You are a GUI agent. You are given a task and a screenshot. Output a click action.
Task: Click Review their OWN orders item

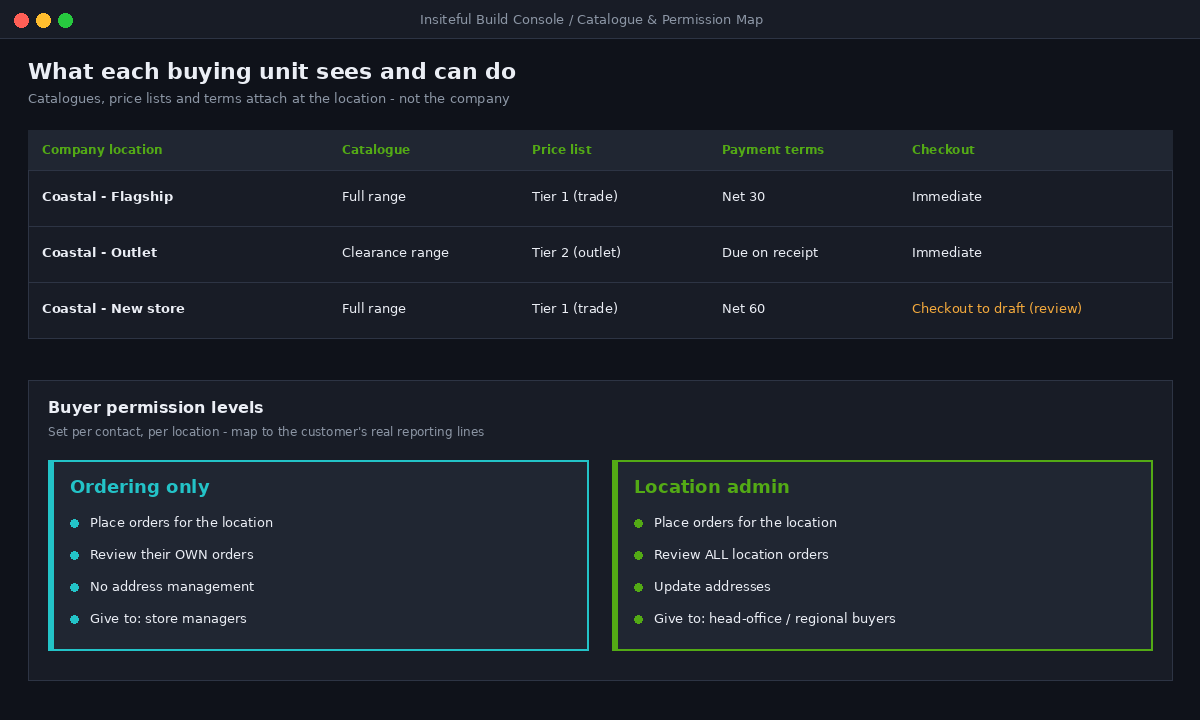click(x=172, y=555)
